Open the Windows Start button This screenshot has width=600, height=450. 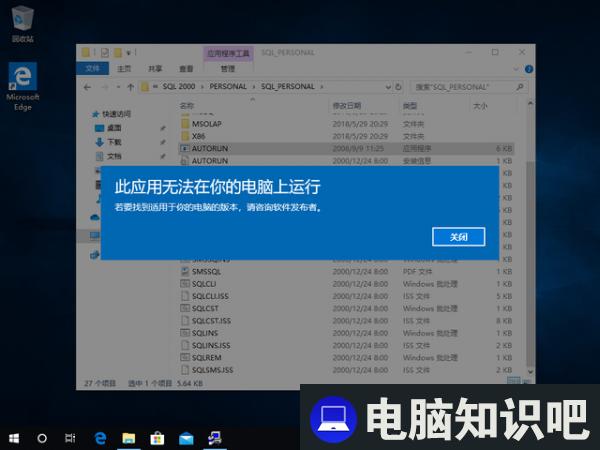[x=14, y=438]
